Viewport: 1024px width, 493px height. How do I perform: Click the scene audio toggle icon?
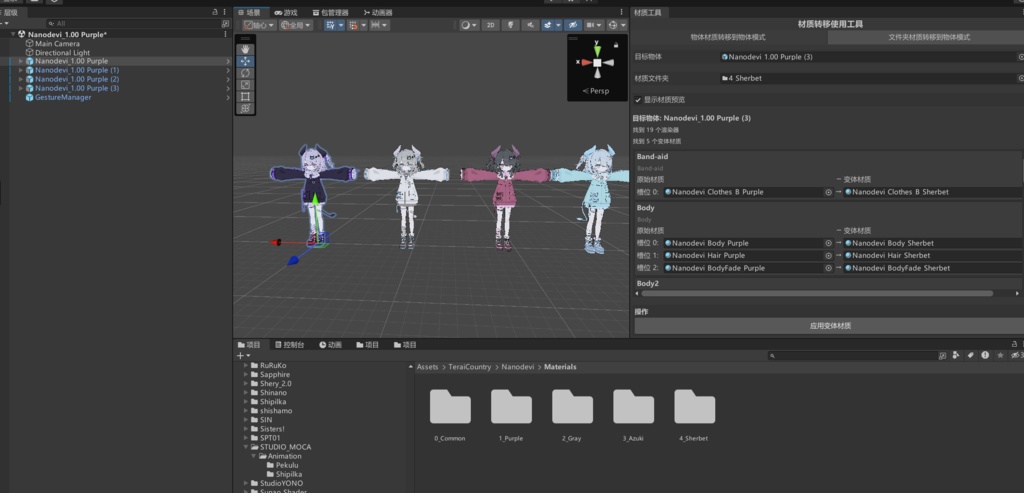coord(530,25)
